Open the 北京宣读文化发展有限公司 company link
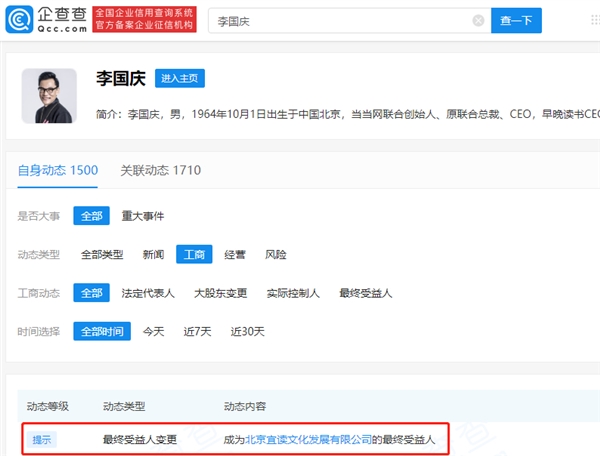Image resolution: width=600 pixels, height=456 pixels. pyautogui.click(x=309, y=439)
